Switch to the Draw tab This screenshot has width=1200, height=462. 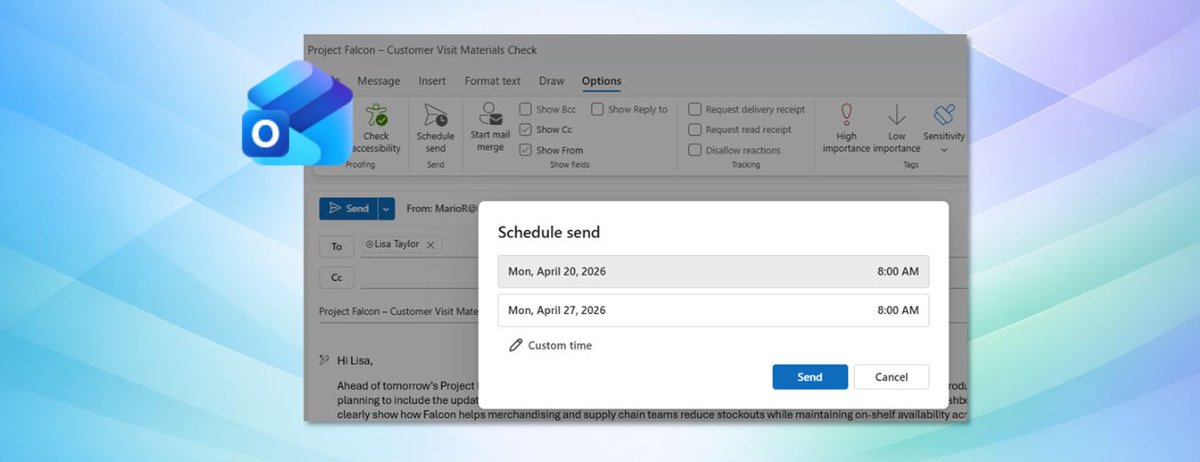click(551, 81)
